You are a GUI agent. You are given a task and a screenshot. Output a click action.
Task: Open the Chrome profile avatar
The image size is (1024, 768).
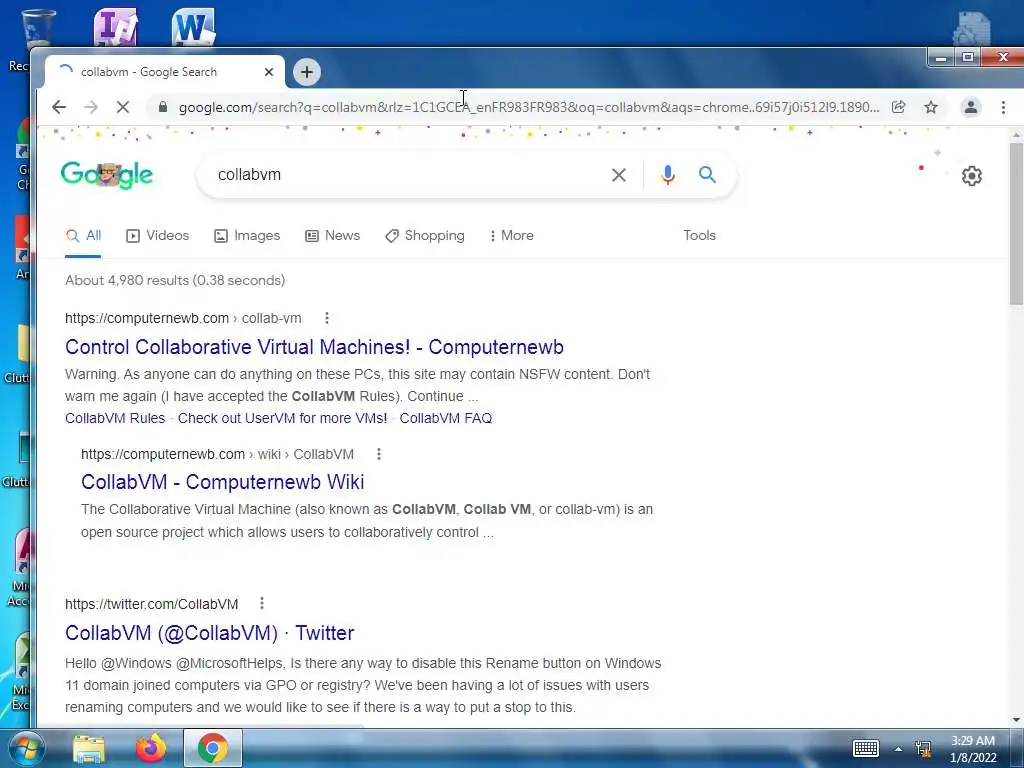click(971, 107)
